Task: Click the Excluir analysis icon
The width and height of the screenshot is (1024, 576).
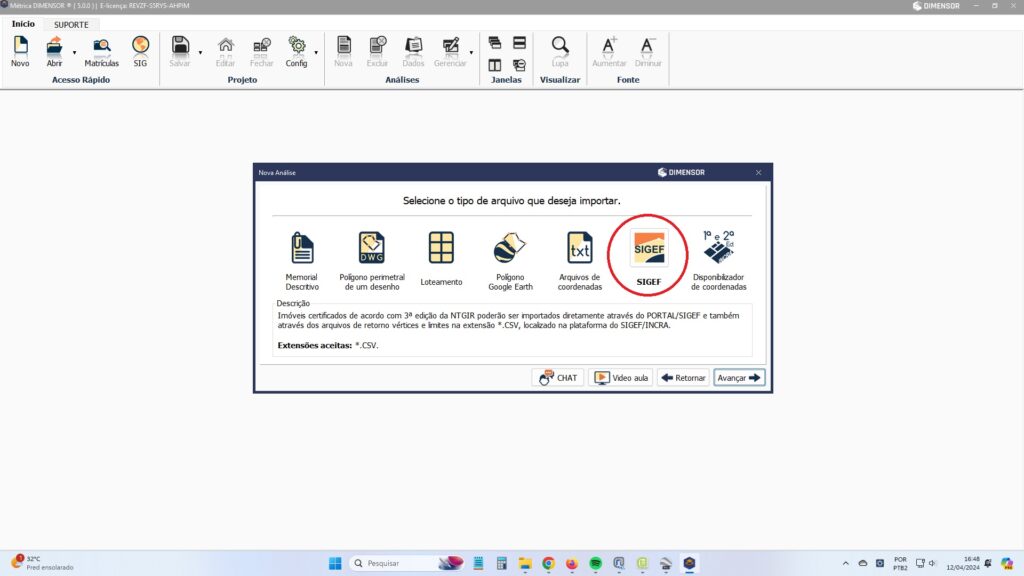Action: pyautogui.click(x=377, y=52)
